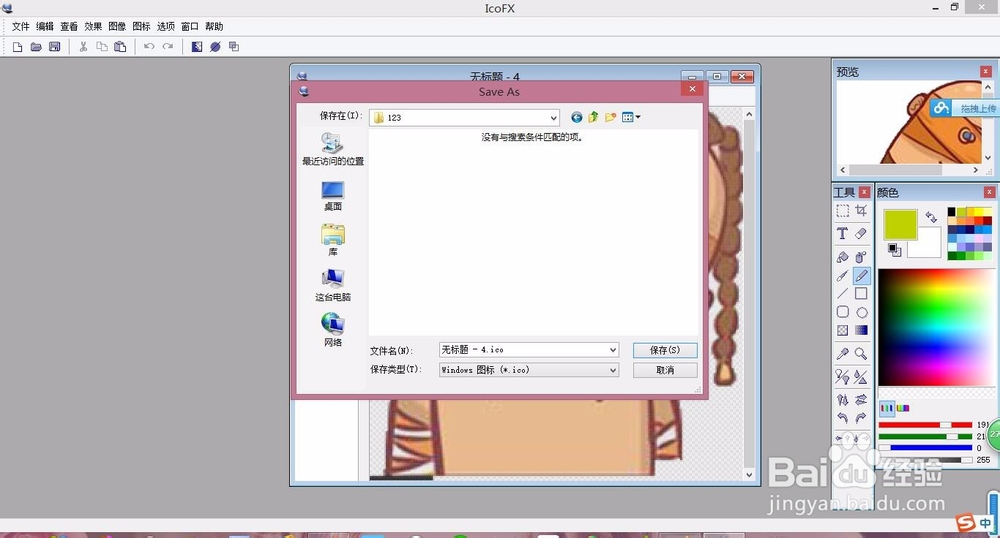Viewport: 1000px width, 538px height.
Task: Select the Line drawing tool
Action: coord(842,293)
